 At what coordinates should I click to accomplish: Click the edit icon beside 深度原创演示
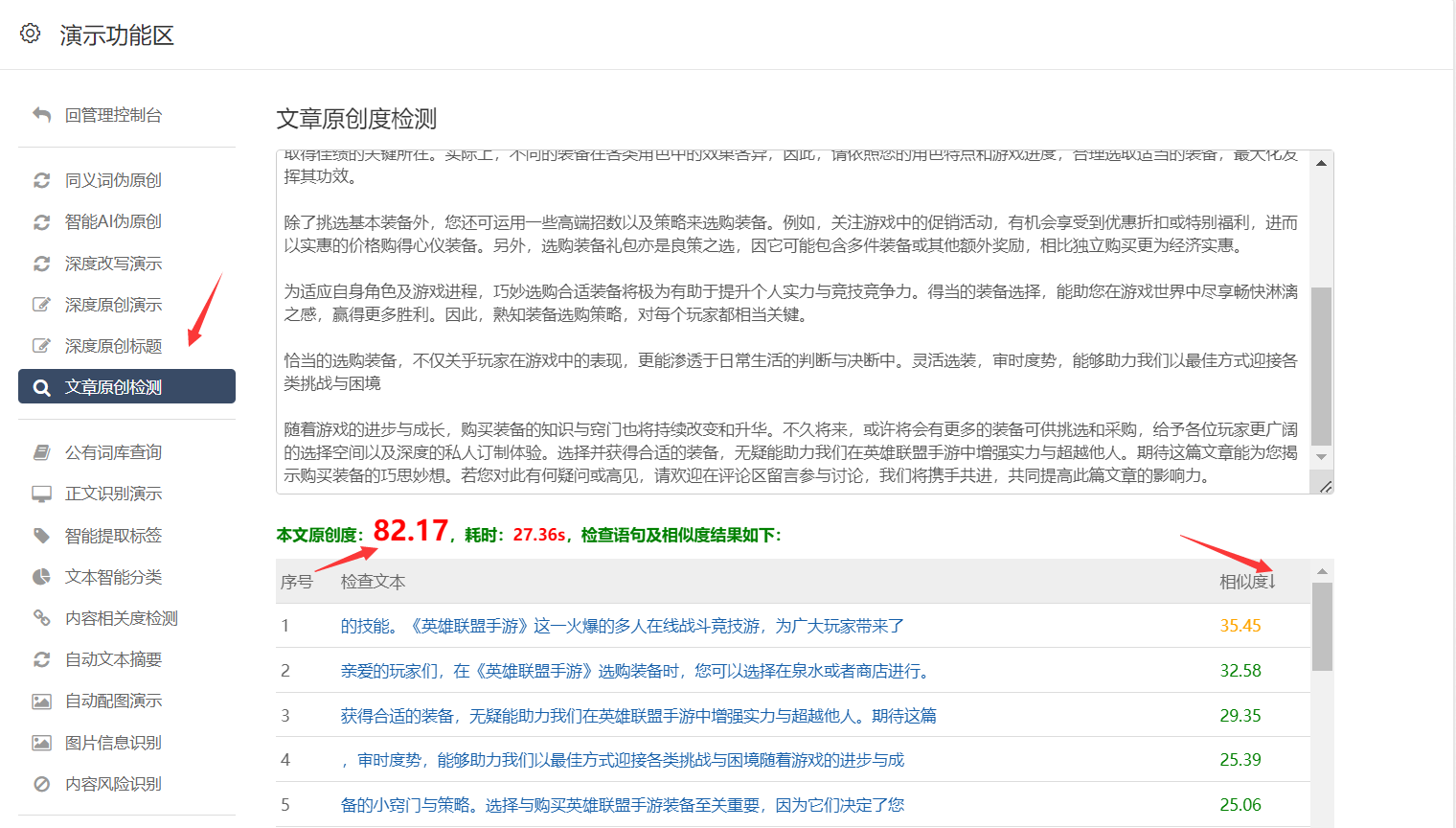[x=41, y=305]
